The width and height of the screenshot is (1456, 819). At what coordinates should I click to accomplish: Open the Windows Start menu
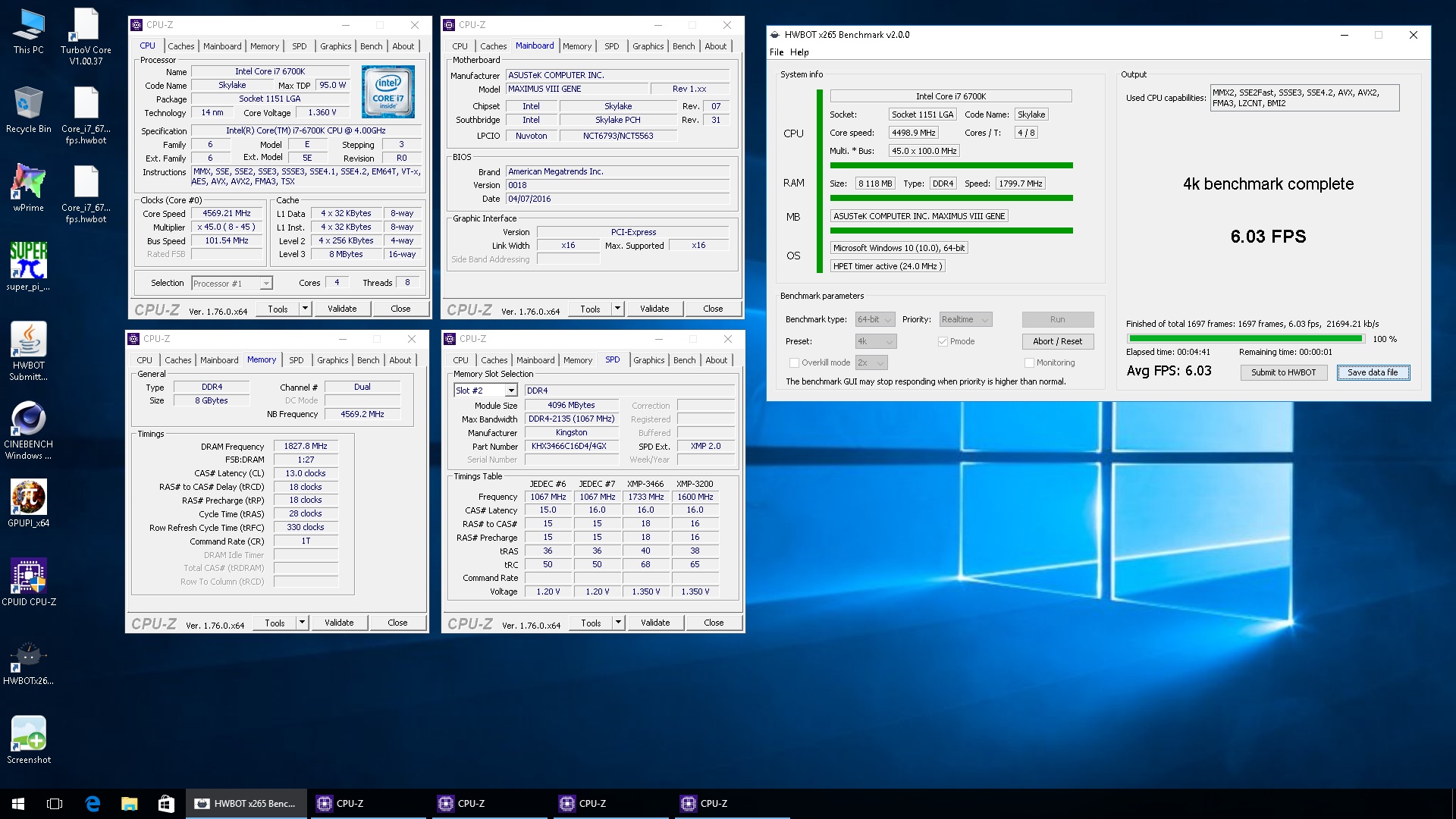tap(18, 804)
